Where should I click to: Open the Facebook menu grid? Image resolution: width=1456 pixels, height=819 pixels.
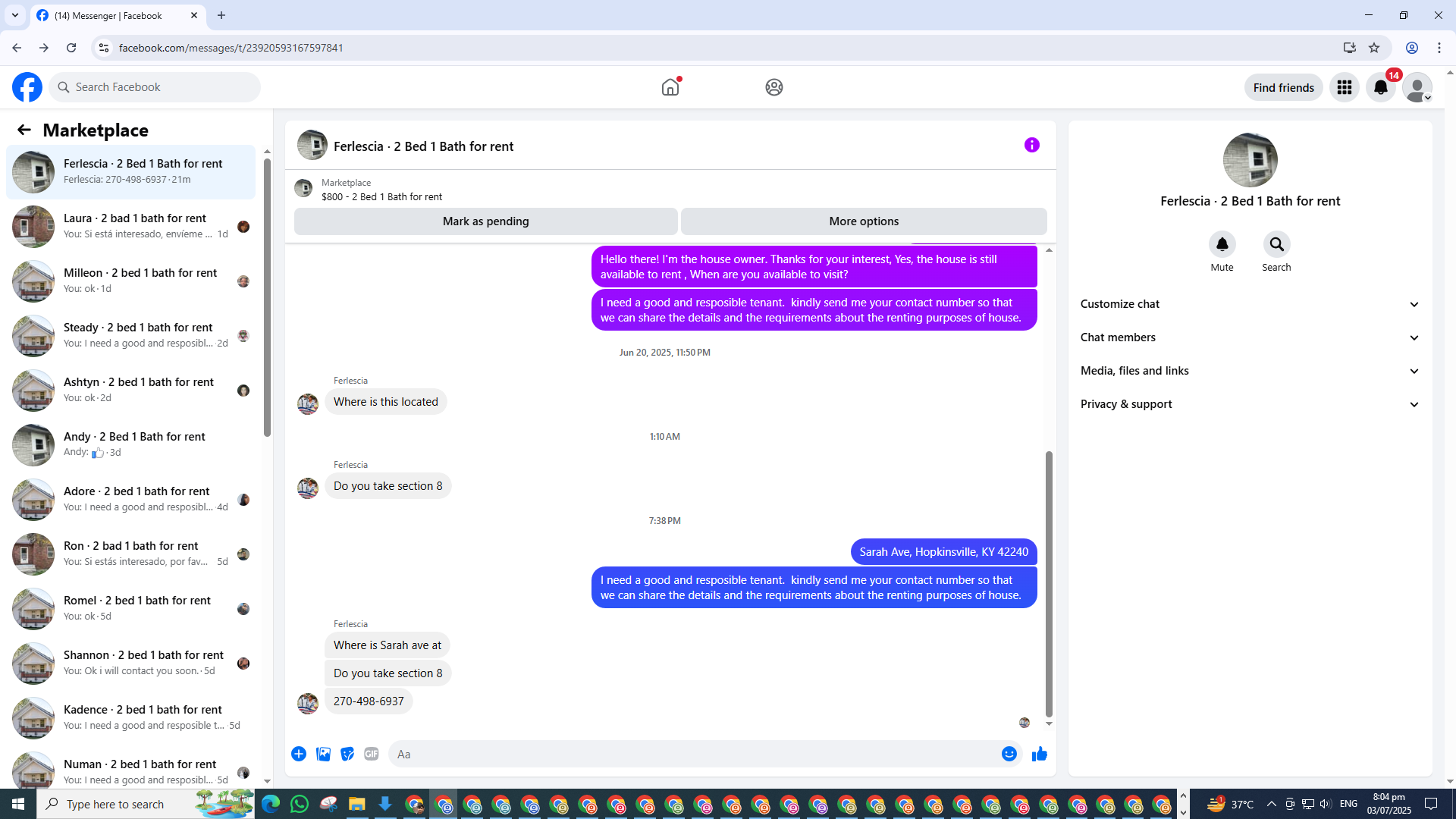tap(1344, 87)
